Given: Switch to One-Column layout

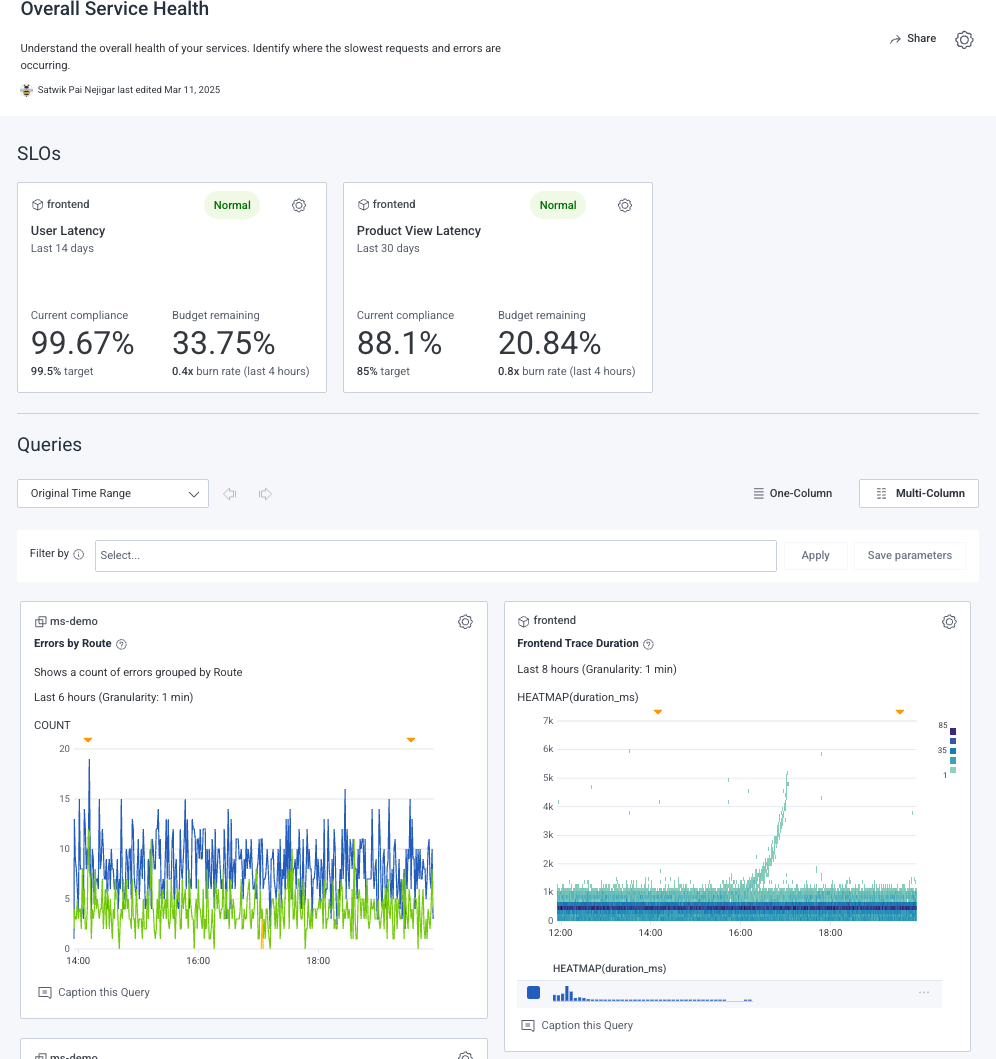Looking at the screenshot, I should point(793,493).
